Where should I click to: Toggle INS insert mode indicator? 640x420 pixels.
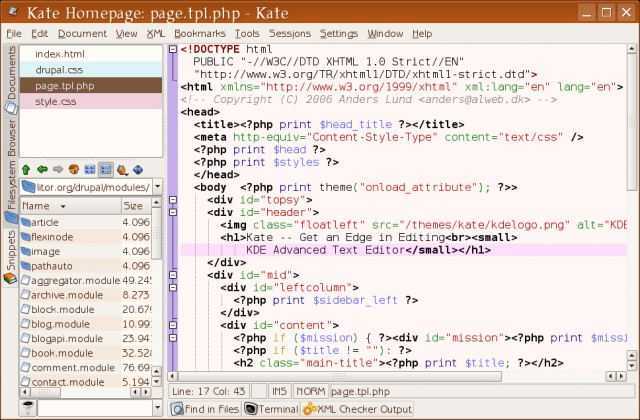[280, 391]
